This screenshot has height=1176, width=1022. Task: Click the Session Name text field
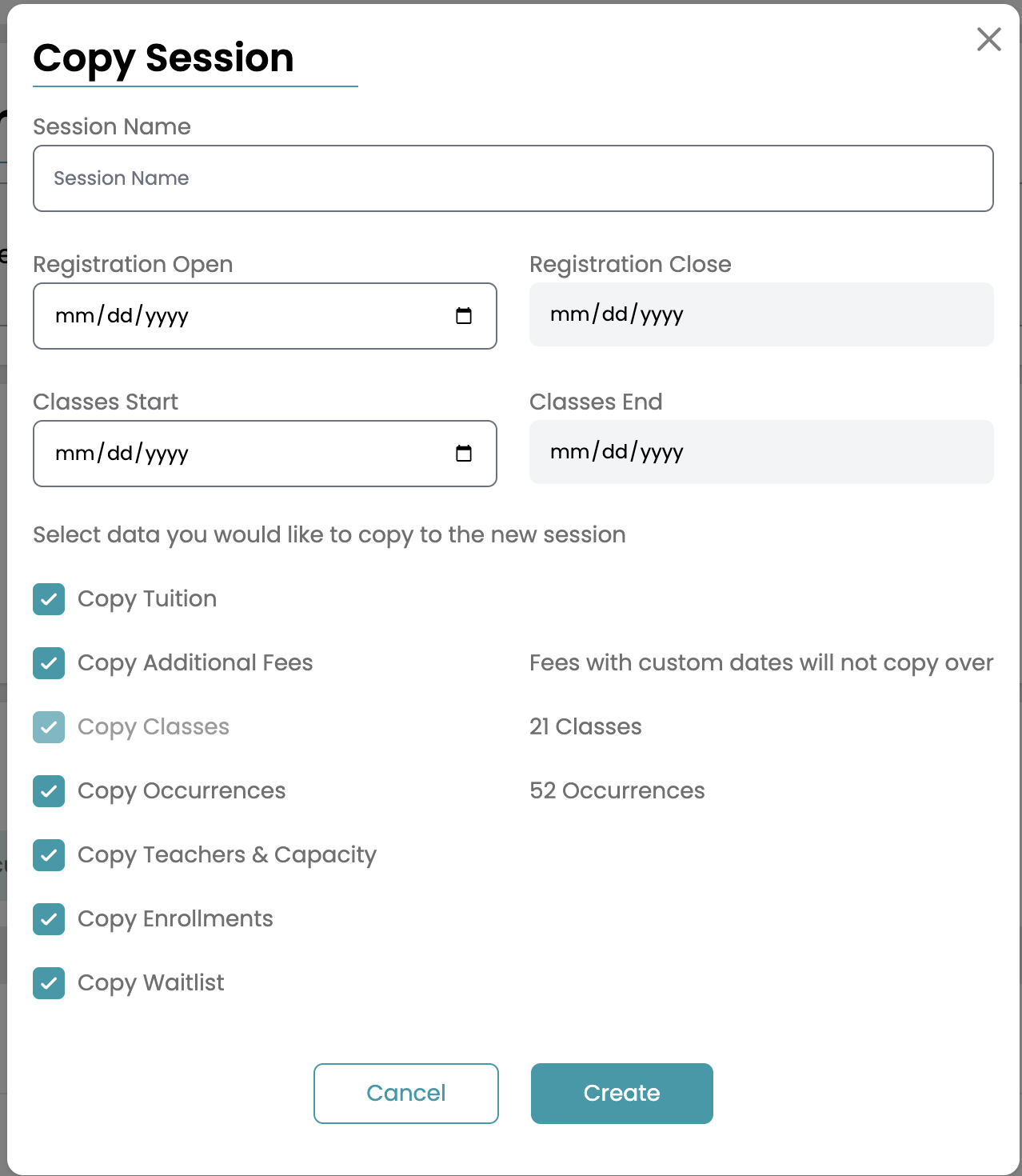pos(513,178)
